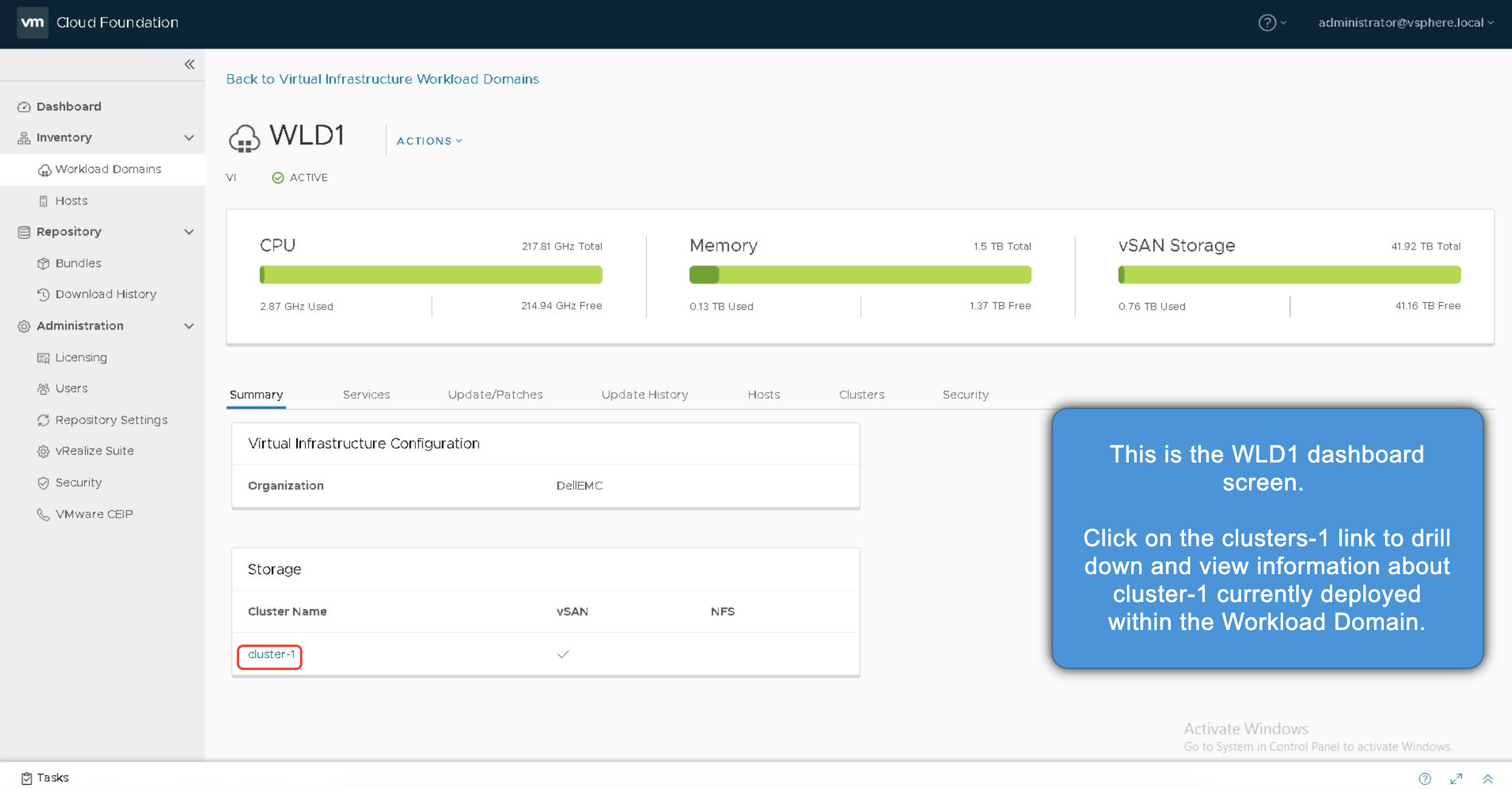Click the 41.16 TB Free storage value

[1428, 306]
